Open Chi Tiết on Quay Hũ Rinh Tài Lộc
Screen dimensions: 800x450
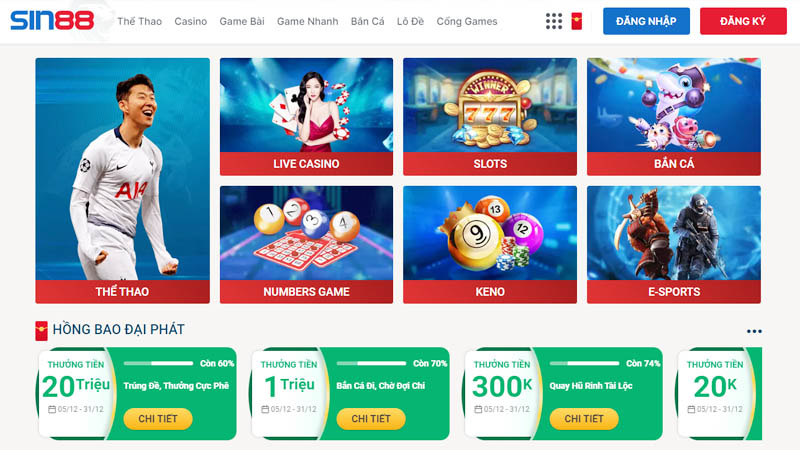click(x=584, y=418)
